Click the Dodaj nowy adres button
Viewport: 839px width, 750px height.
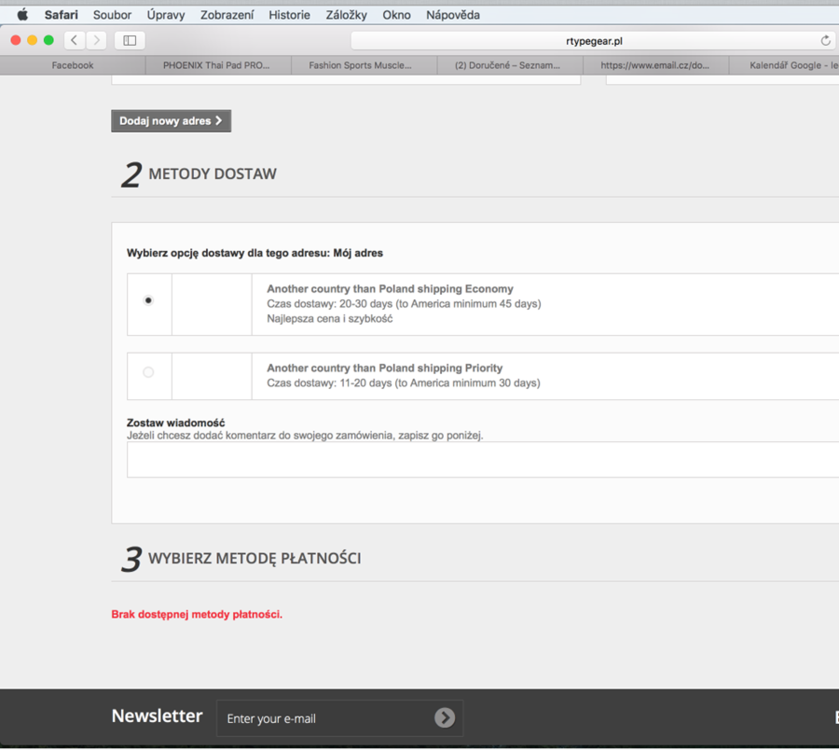[171, 121]
